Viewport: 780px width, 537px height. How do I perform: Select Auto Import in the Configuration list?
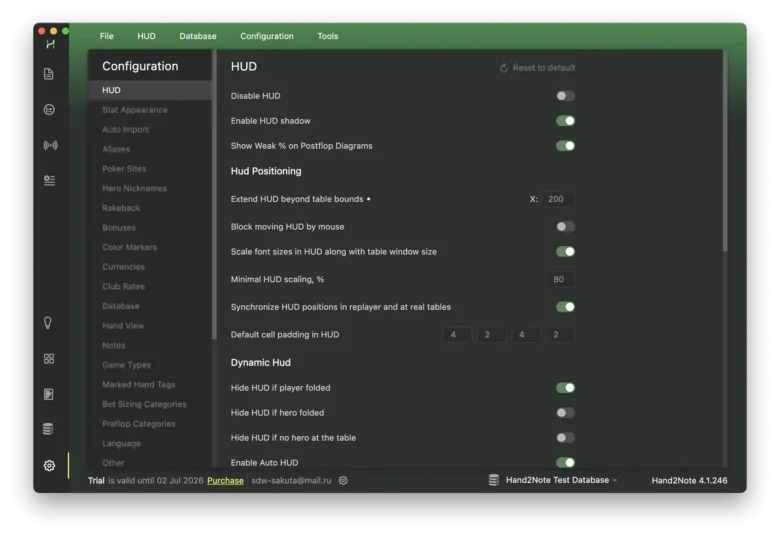click(x=150, y=129)
